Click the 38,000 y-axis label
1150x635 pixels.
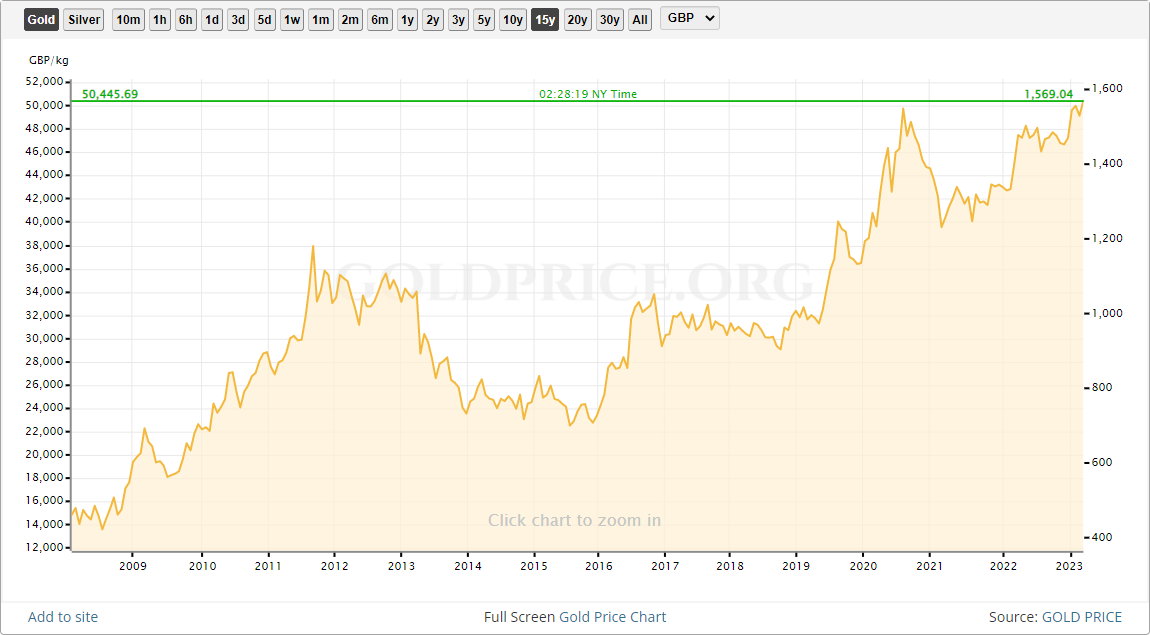[44, 246]
